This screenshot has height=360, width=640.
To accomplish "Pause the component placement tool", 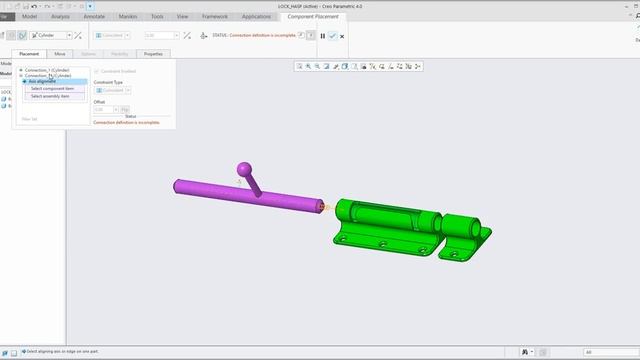I will click(x=322, y=36).
